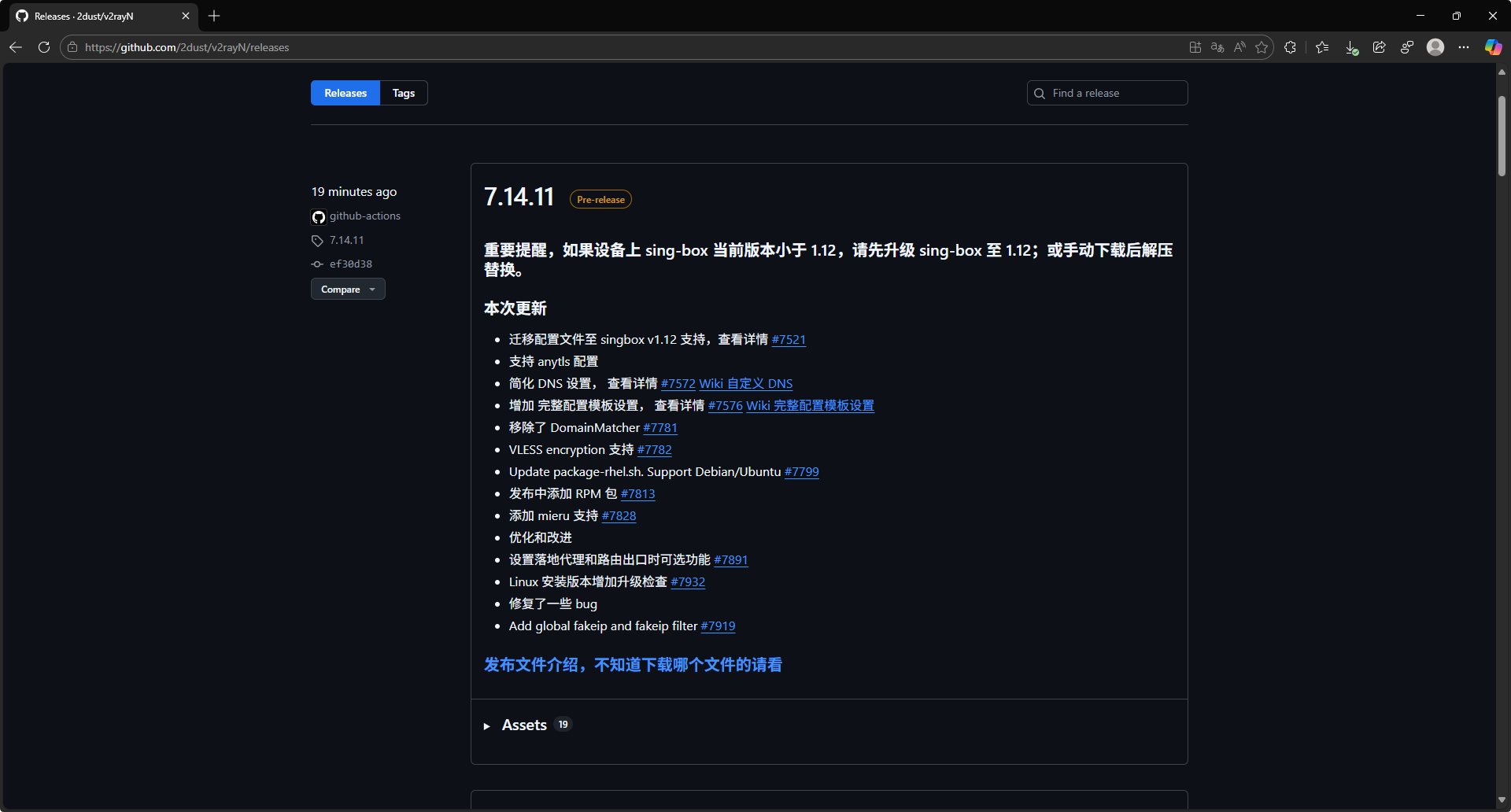Open the Compare dropdown
1511x812 pixels.
(x=348, y=289)
